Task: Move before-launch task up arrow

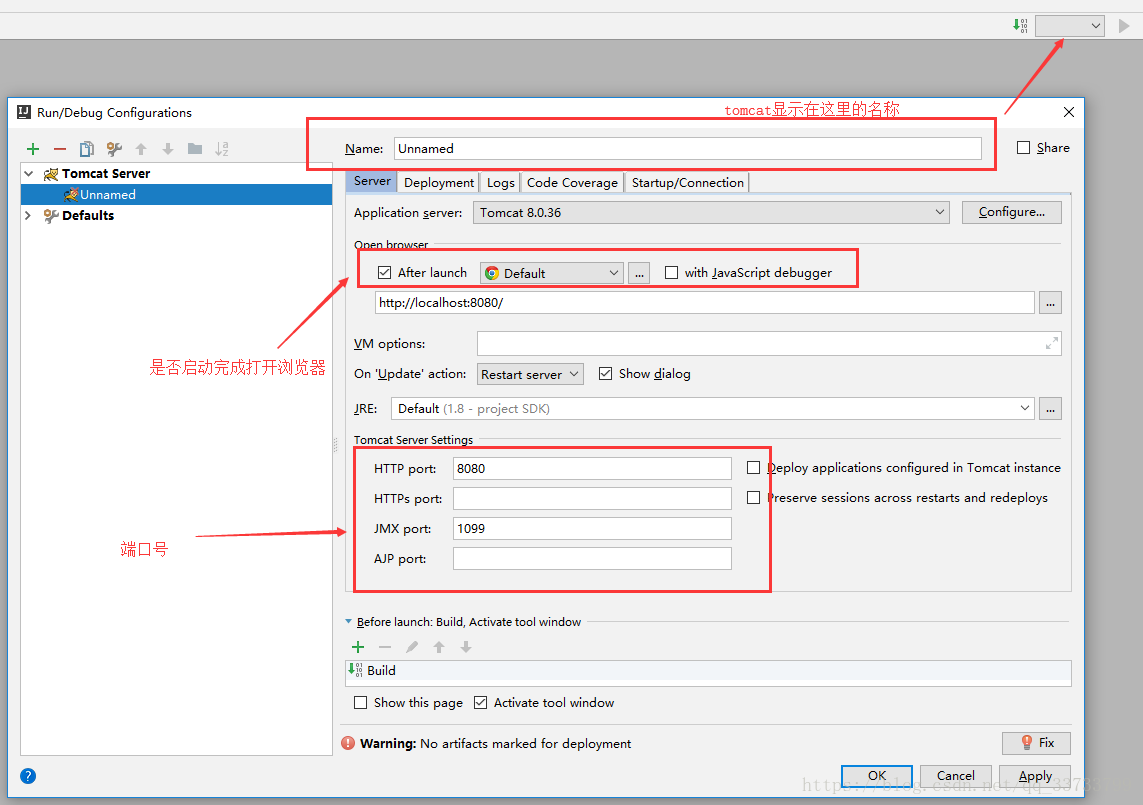Action: [439, 647]
